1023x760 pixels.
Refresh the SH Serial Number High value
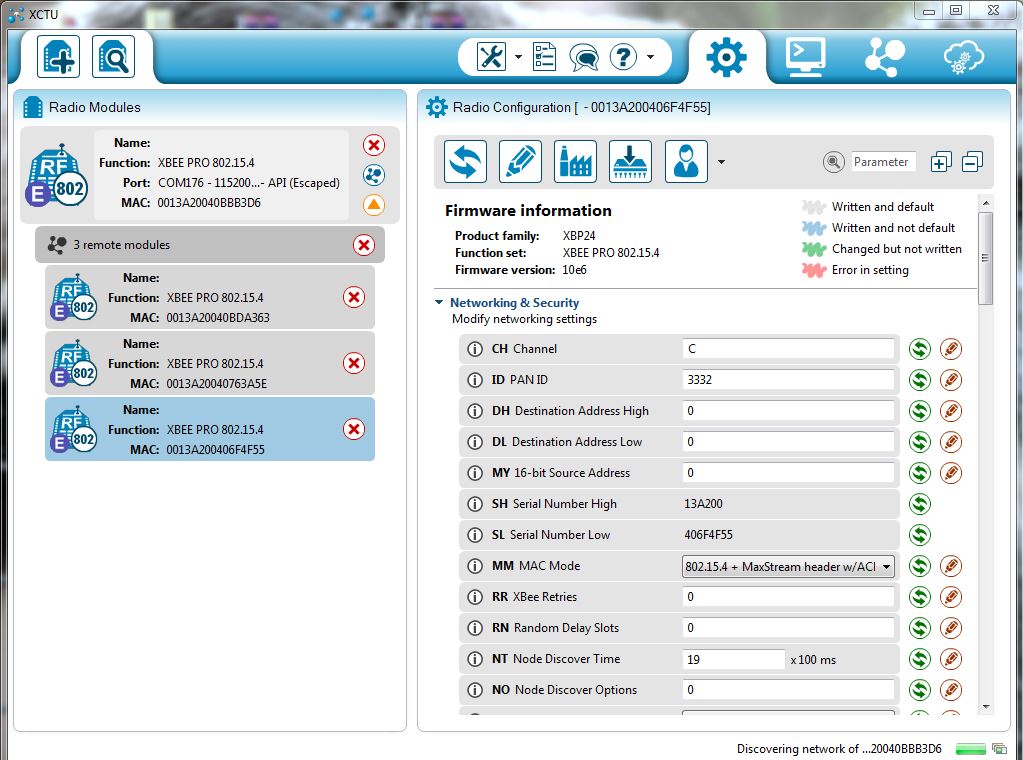click(919, 504)
